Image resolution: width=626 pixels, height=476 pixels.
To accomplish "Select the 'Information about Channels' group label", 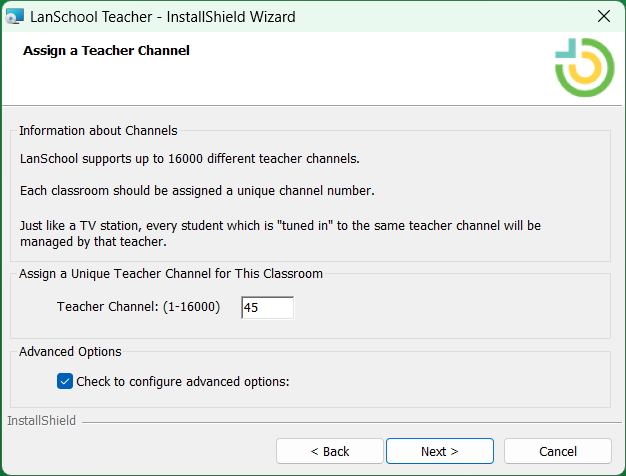I will 98,131.
